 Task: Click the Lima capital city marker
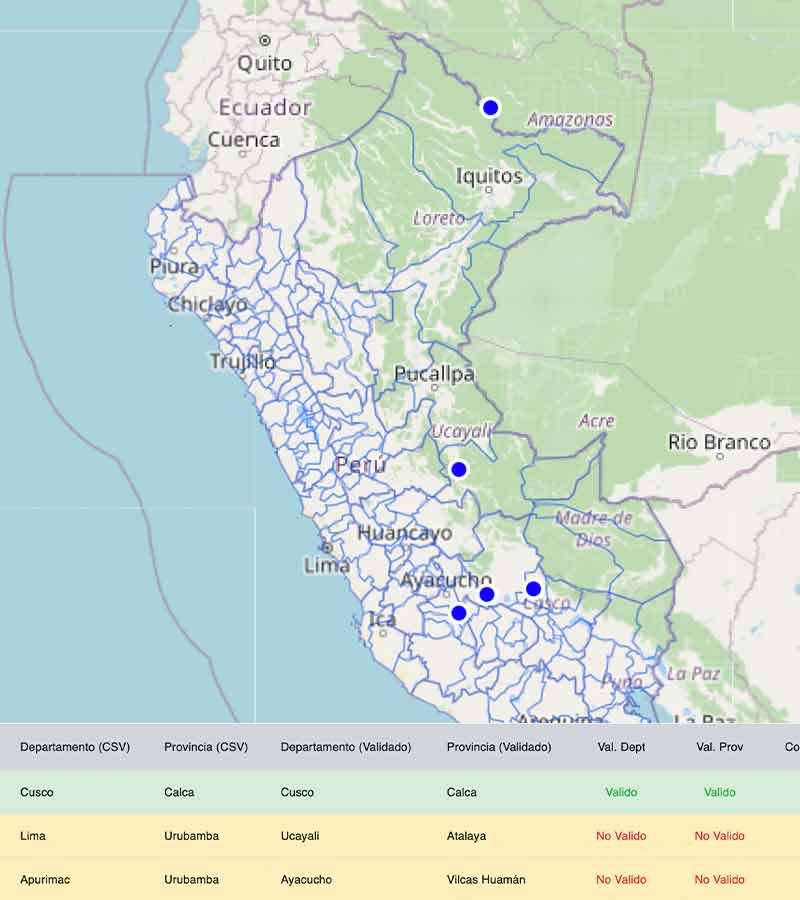pos(326,548)
